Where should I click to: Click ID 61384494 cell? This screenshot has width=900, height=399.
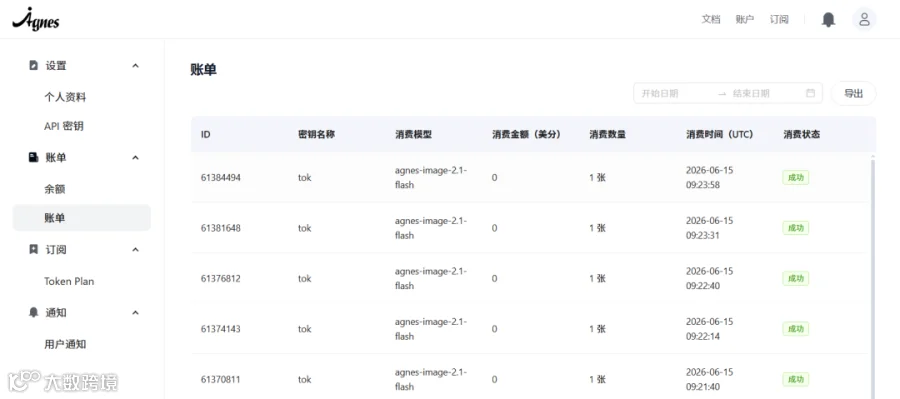point(220,177)
